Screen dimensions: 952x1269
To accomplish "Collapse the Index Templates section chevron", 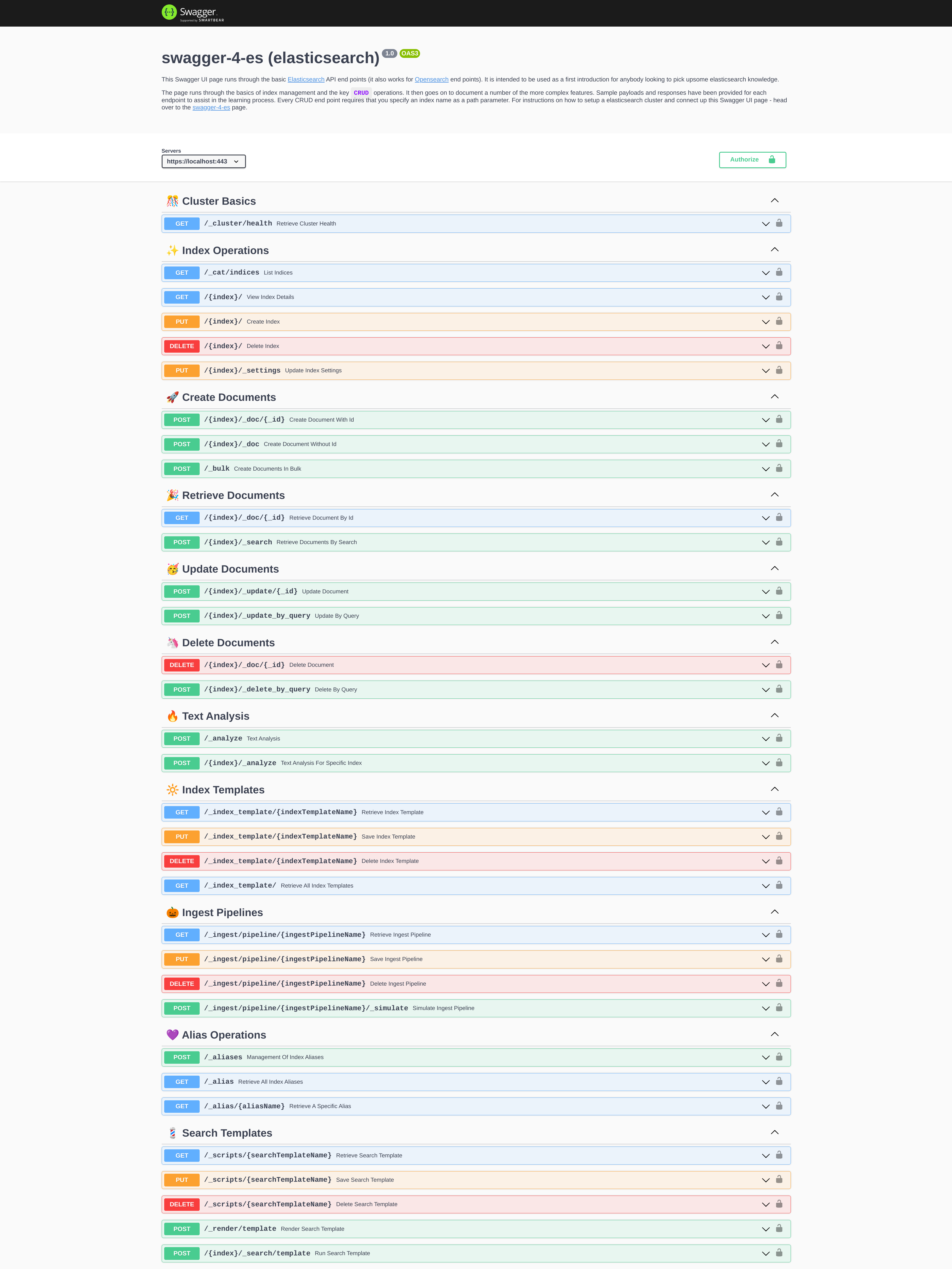I will coord(774,789).
